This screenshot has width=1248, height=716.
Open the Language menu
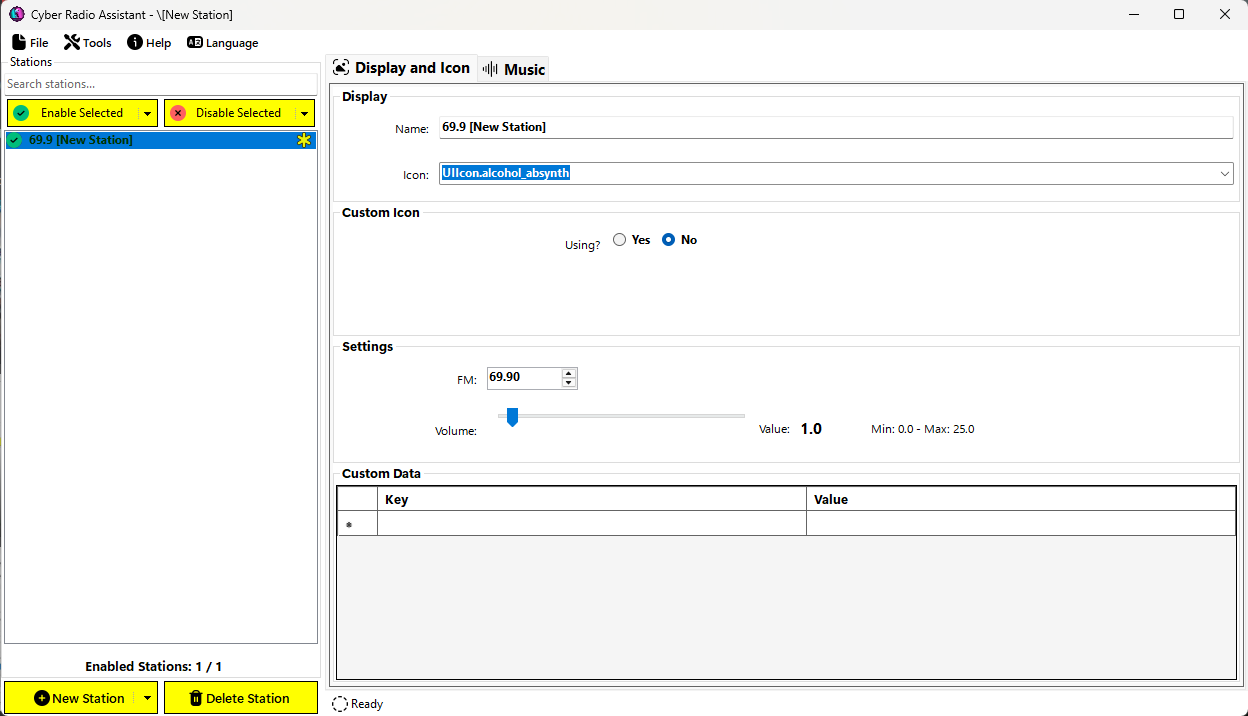tap(222, 43)
